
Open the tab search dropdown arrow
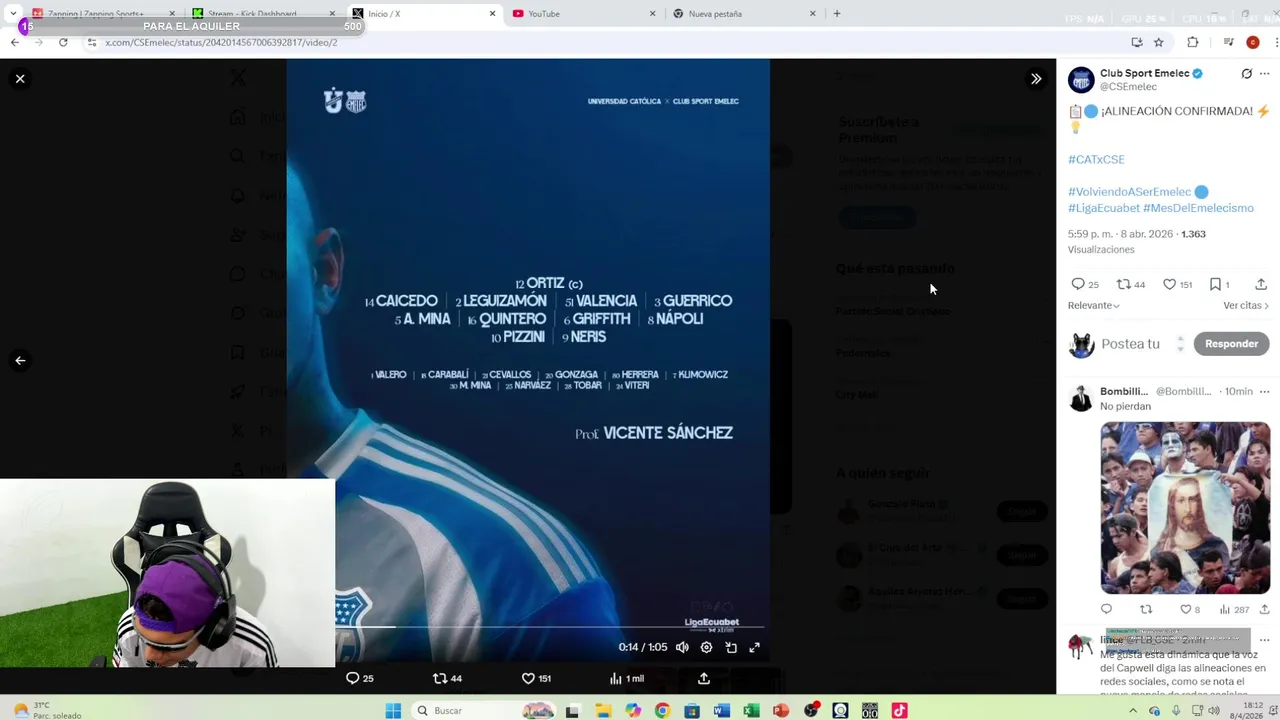[13, 14]
